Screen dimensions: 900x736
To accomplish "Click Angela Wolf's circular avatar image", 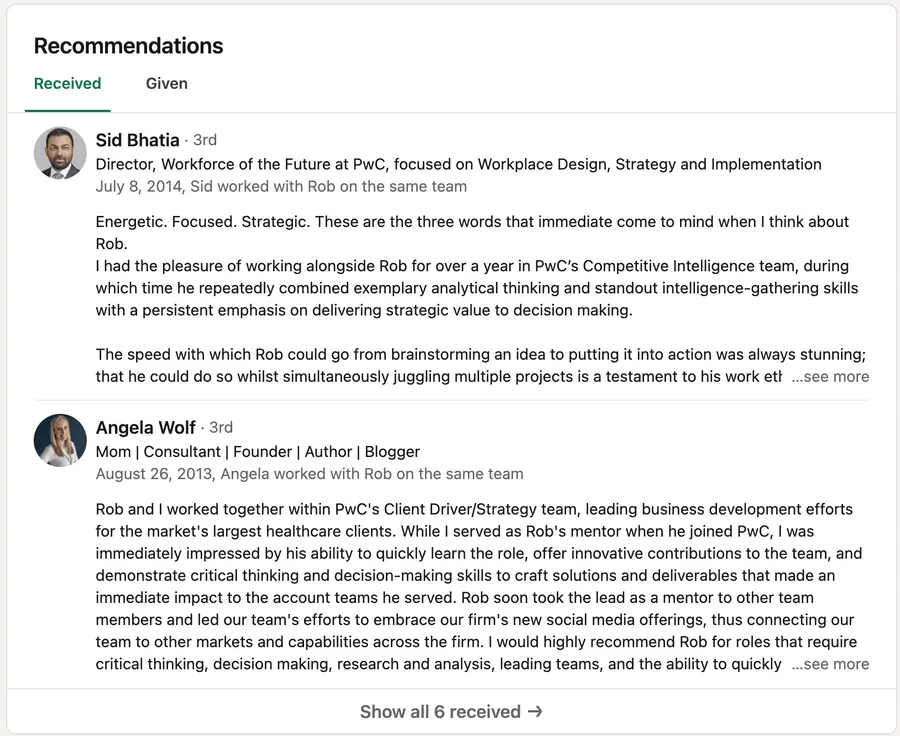I will tap(60, 441).
